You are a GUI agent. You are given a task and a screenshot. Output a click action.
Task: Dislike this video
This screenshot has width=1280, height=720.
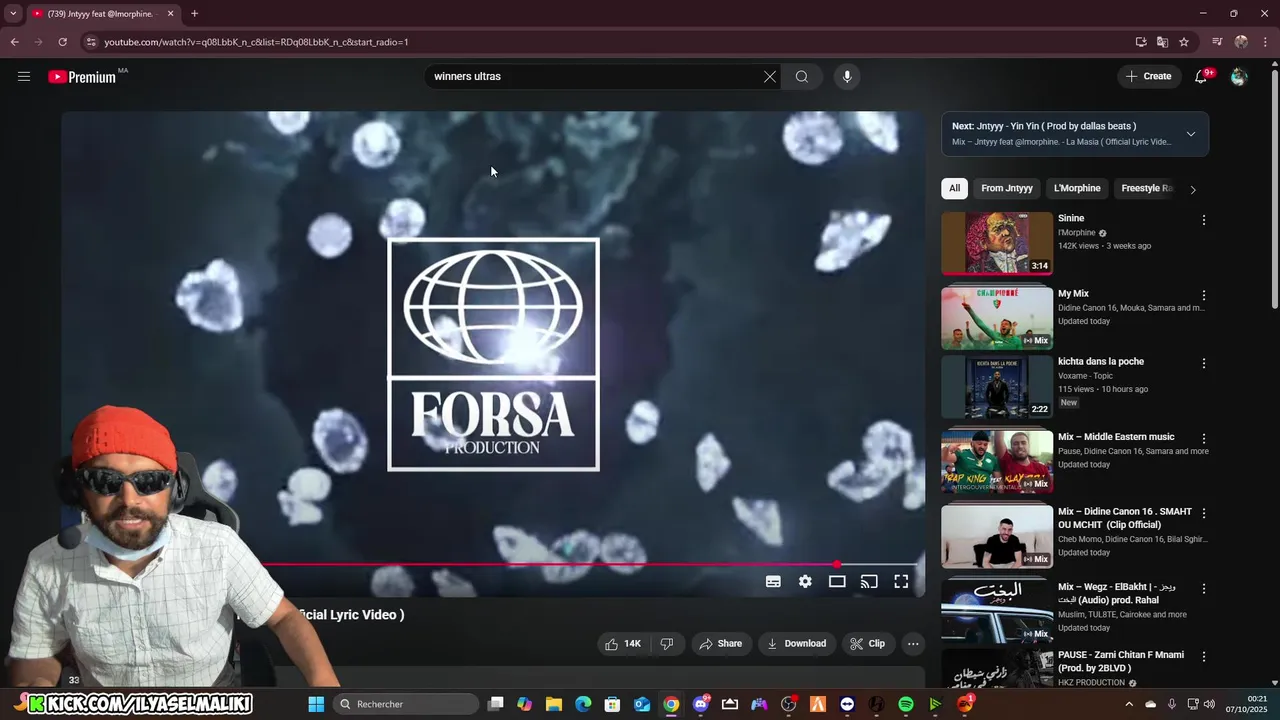[667, 644]
